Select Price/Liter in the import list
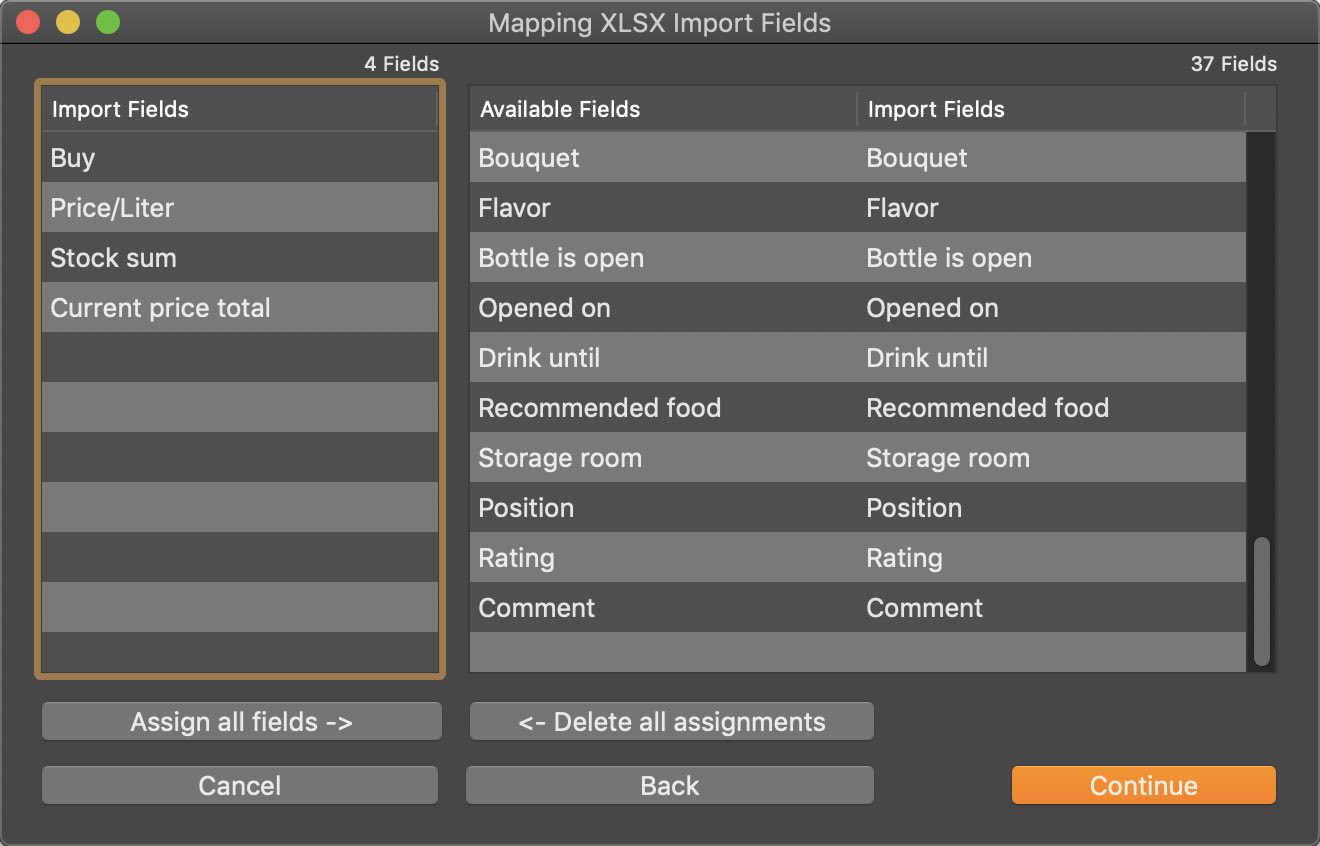 click(x=239, y=208)
